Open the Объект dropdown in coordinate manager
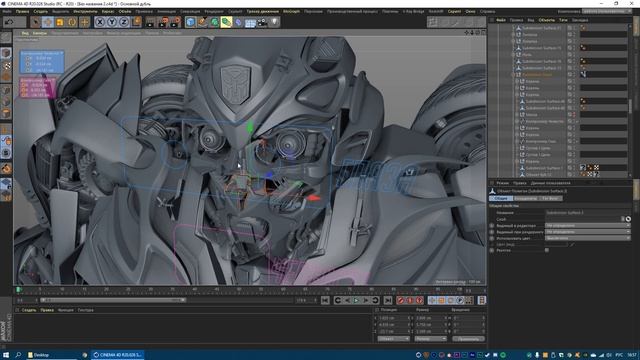Viewport: 640px width, 360px height. click(393, 339)
